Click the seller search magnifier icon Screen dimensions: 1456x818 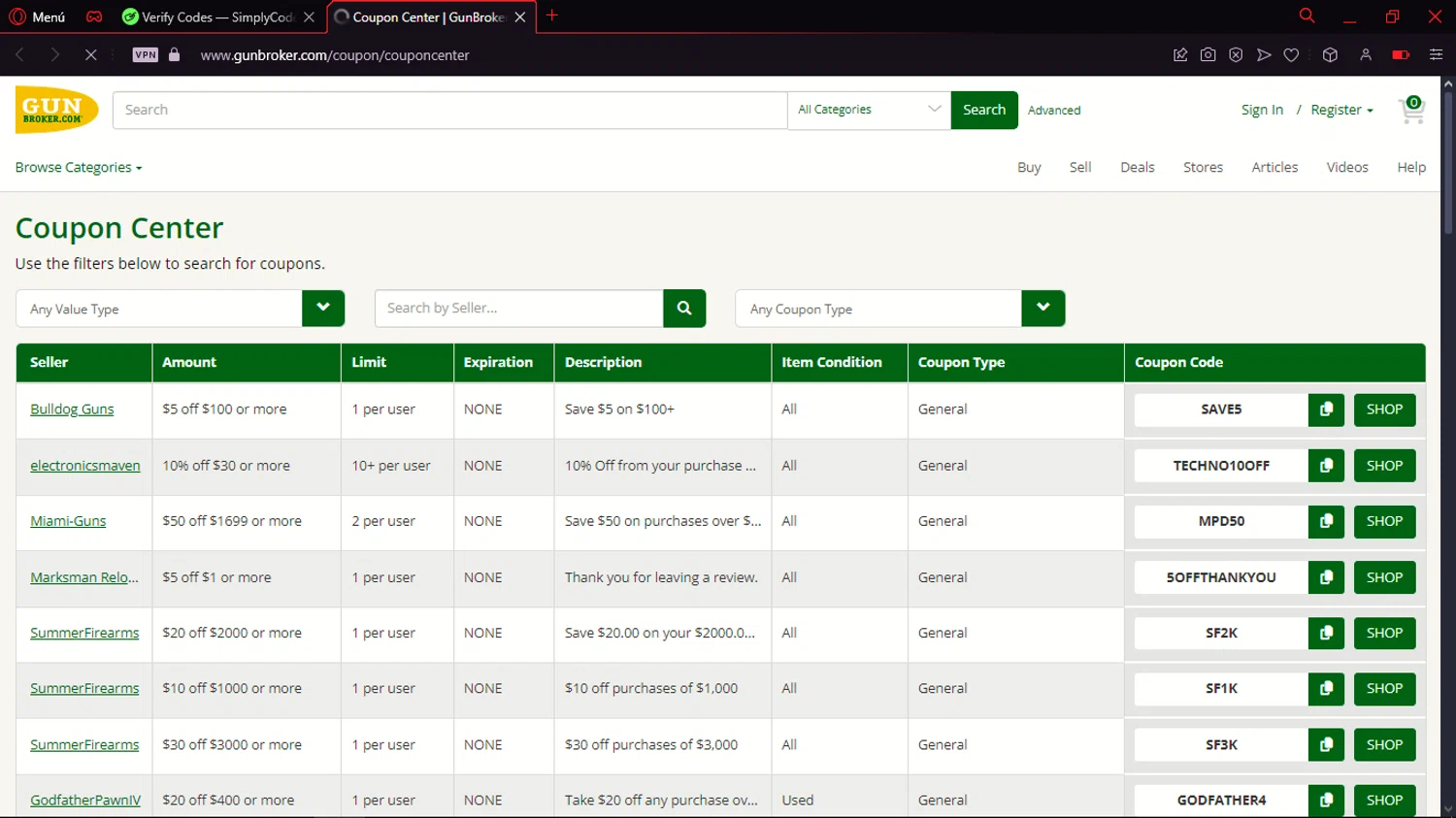point(684,309)
